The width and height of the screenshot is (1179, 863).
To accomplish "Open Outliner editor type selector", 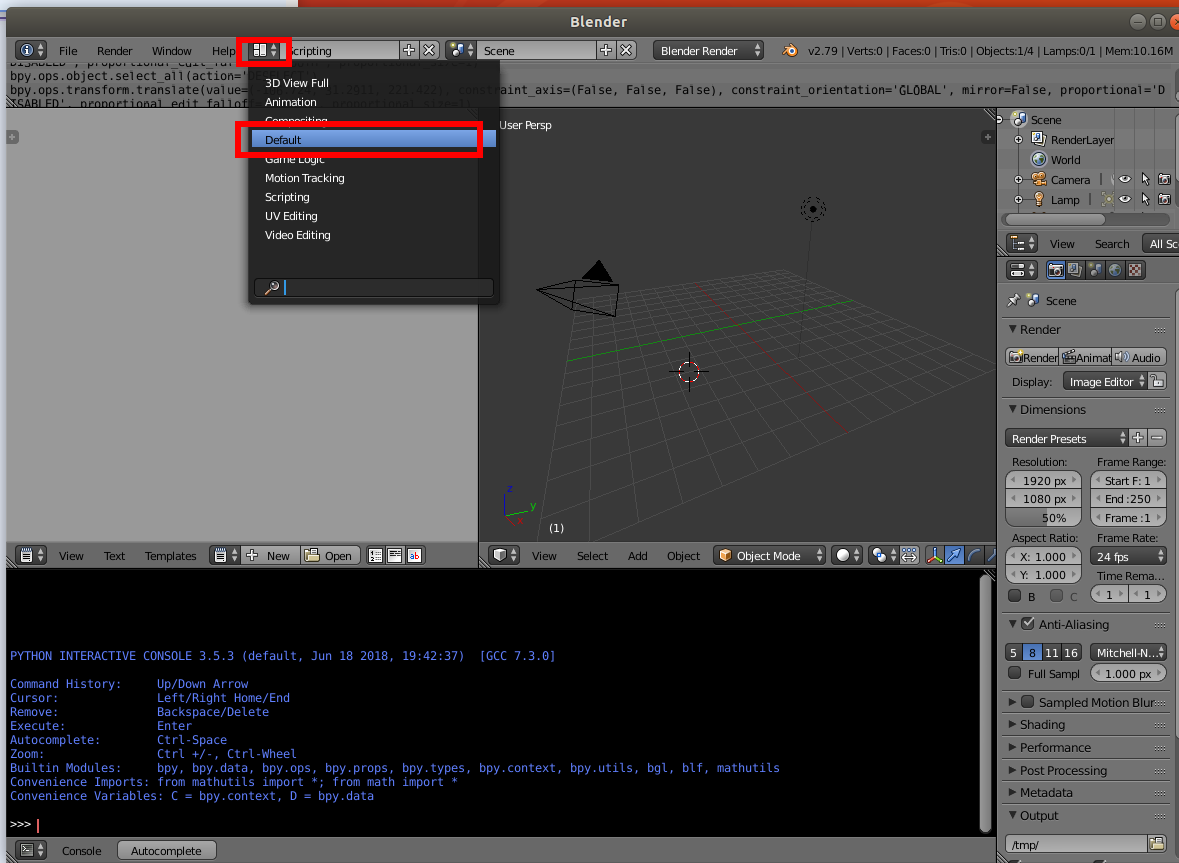I will (x=1023, y=244).
